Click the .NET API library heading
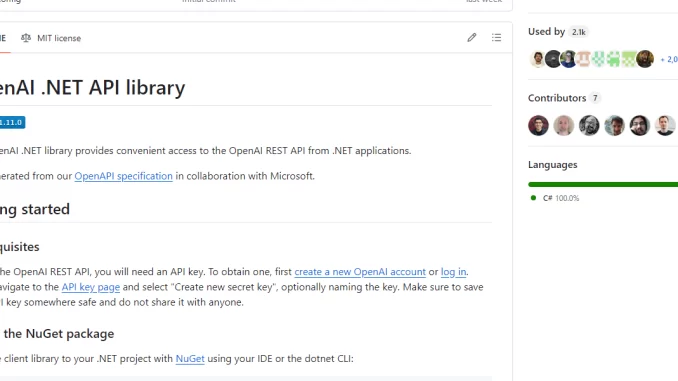The width and height of the screenshot is (678, 381). click(93, 88)
